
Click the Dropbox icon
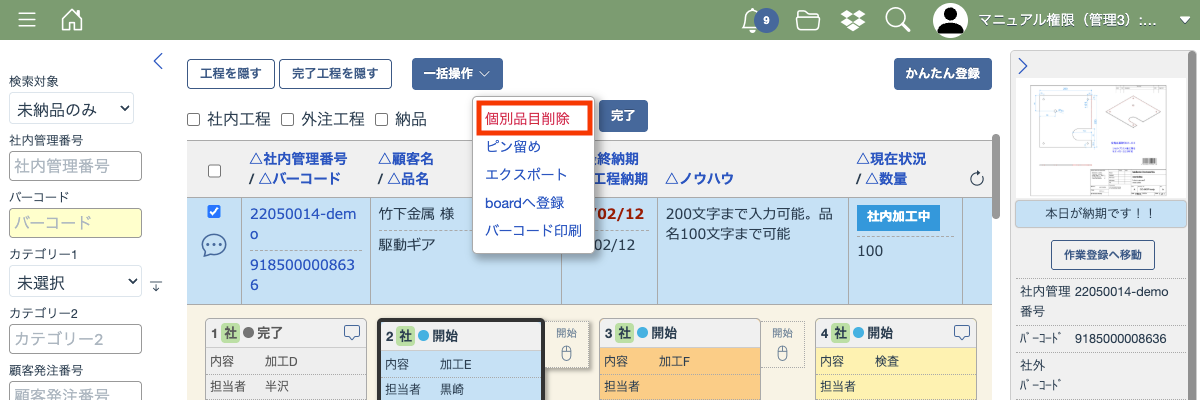click(x=852, y=20)
